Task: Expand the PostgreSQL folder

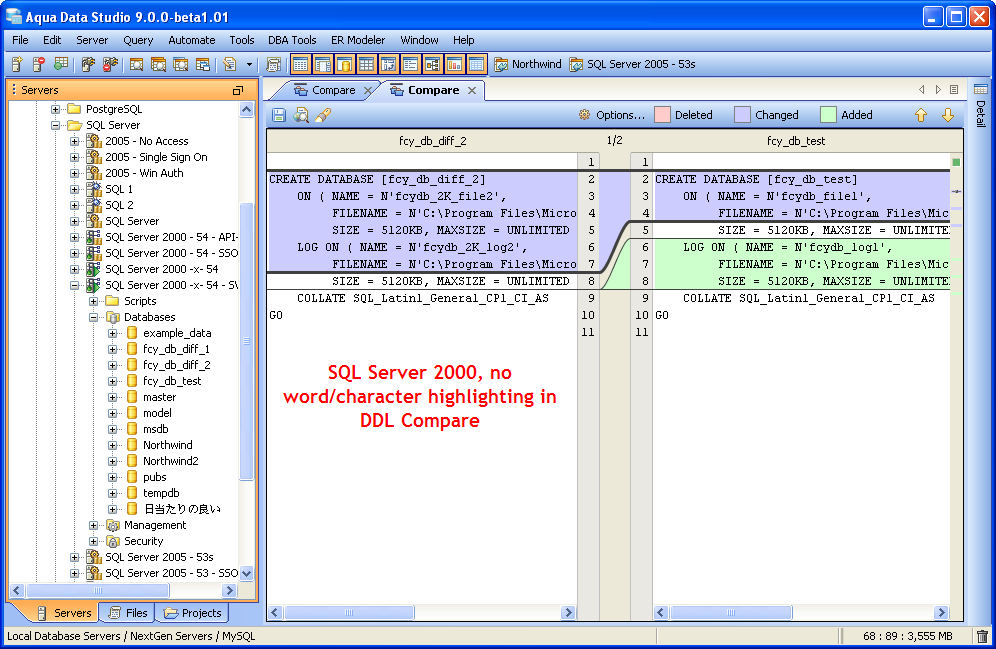Action: pos(55,109)
